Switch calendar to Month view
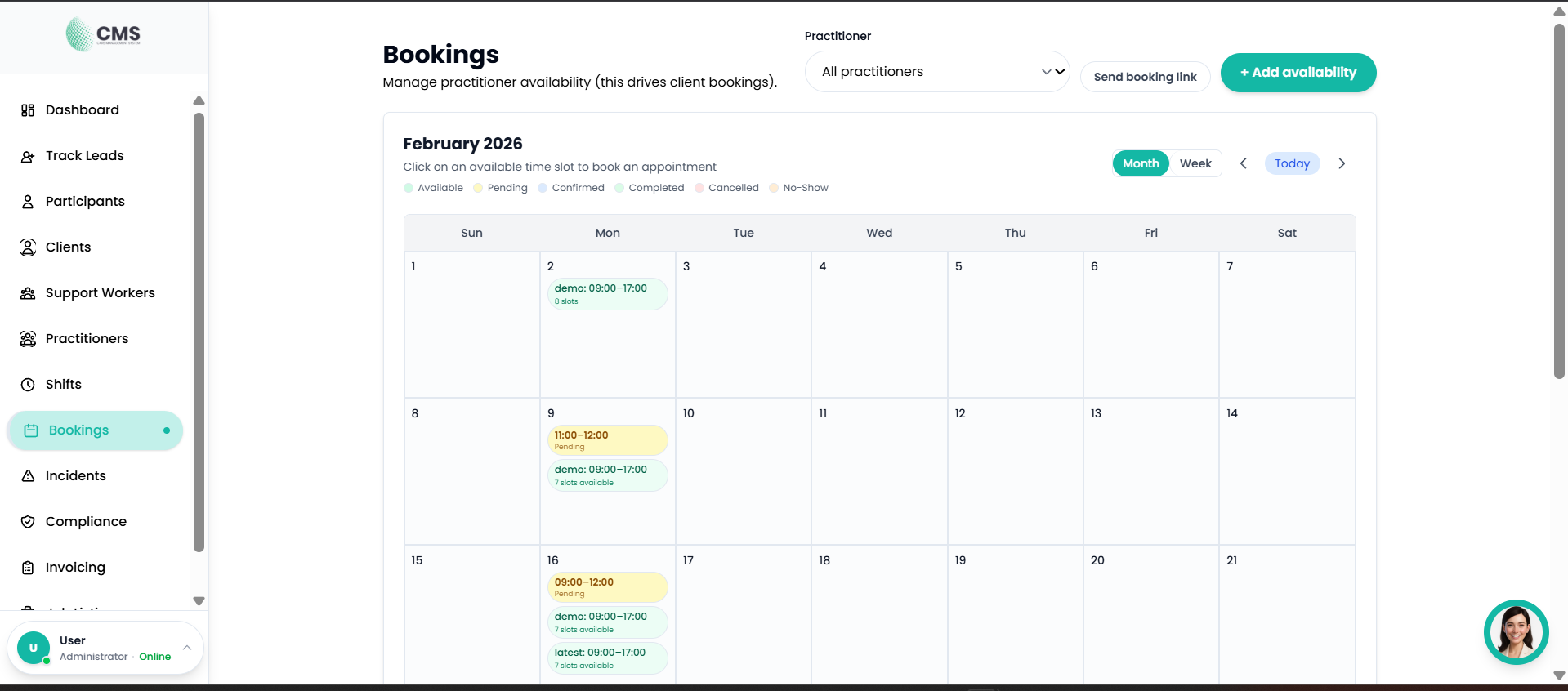Viewport: 1568px width, 691px height. tap(1141, 163)
